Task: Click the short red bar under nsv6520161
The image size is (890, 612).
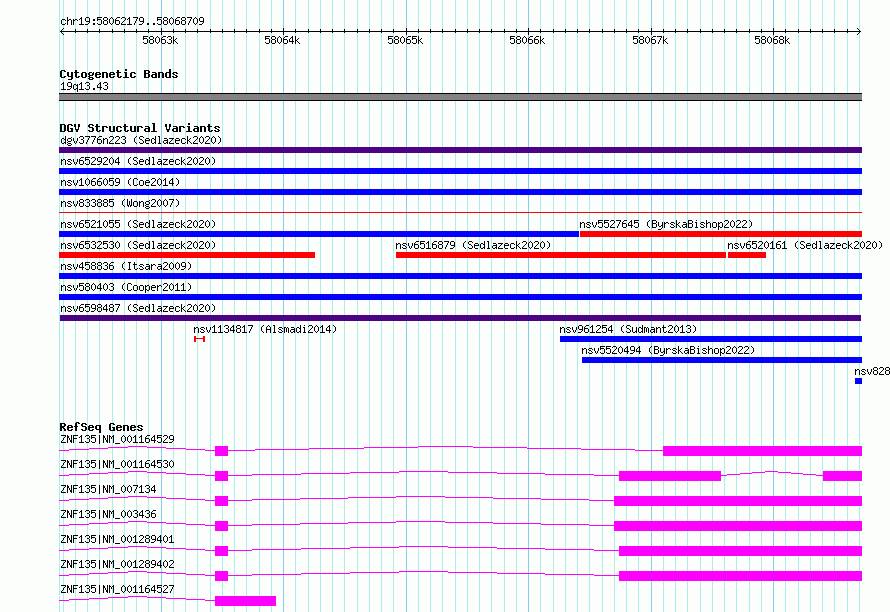Action: point(746,255)
